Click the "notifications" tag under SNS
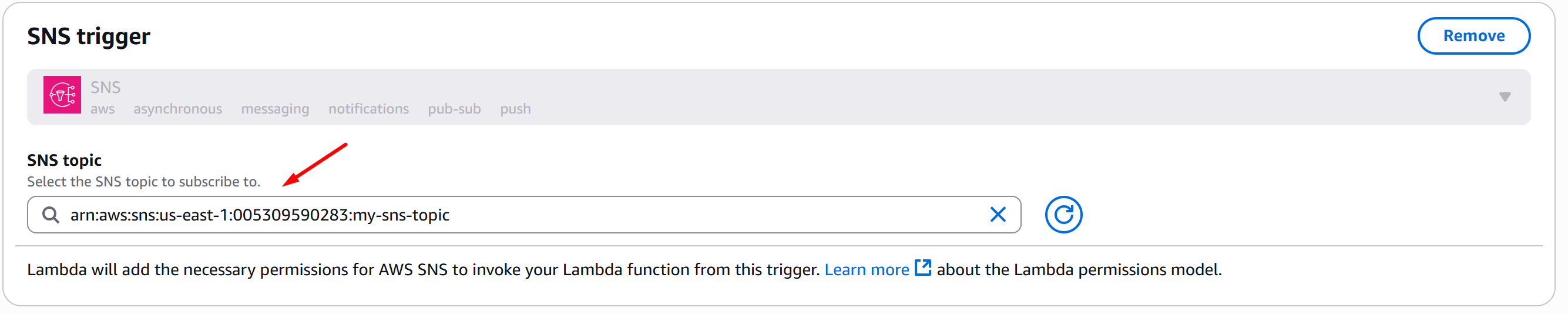The width and height of the screenshot is (1568, 314). pyautogui.click(x=368, y=109)
